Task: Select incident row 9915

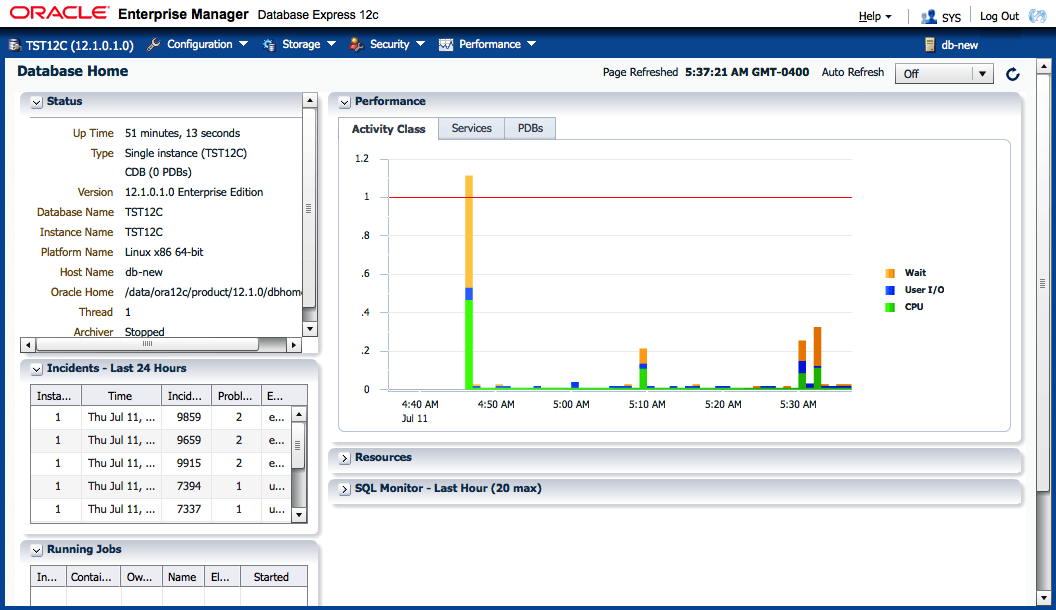Action: tap(161, 463)
